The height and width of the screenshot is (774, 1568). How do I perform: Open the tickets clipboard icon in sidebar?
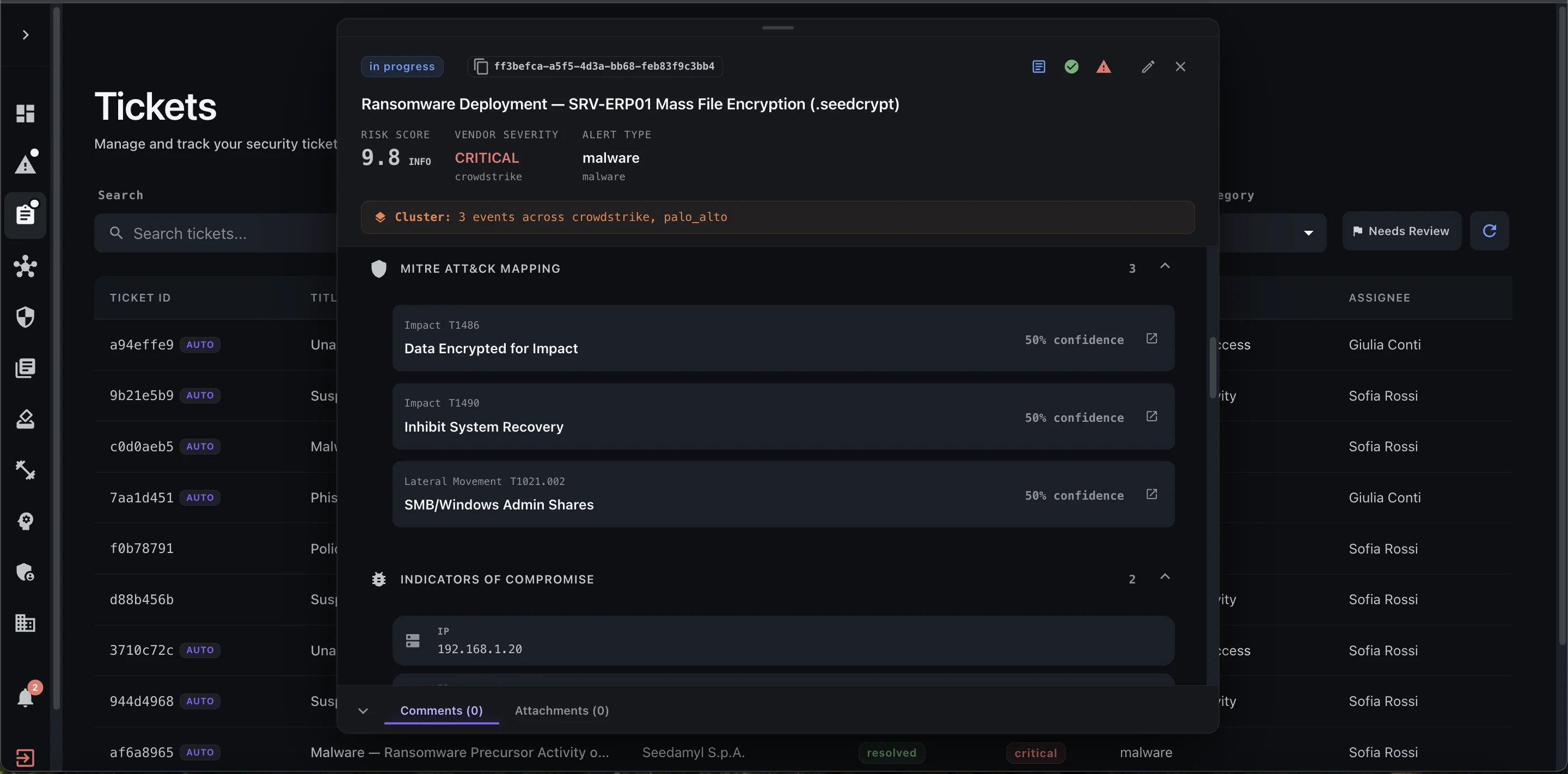[x=26, y=214]
